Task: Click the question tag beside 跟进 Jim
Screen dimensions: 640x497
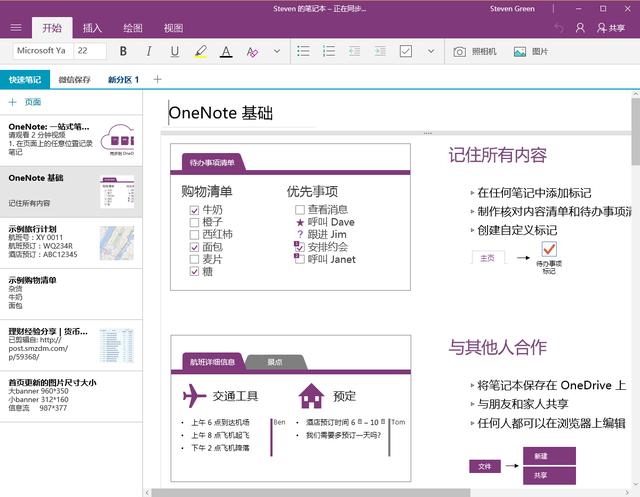Action: coord(300,235)
